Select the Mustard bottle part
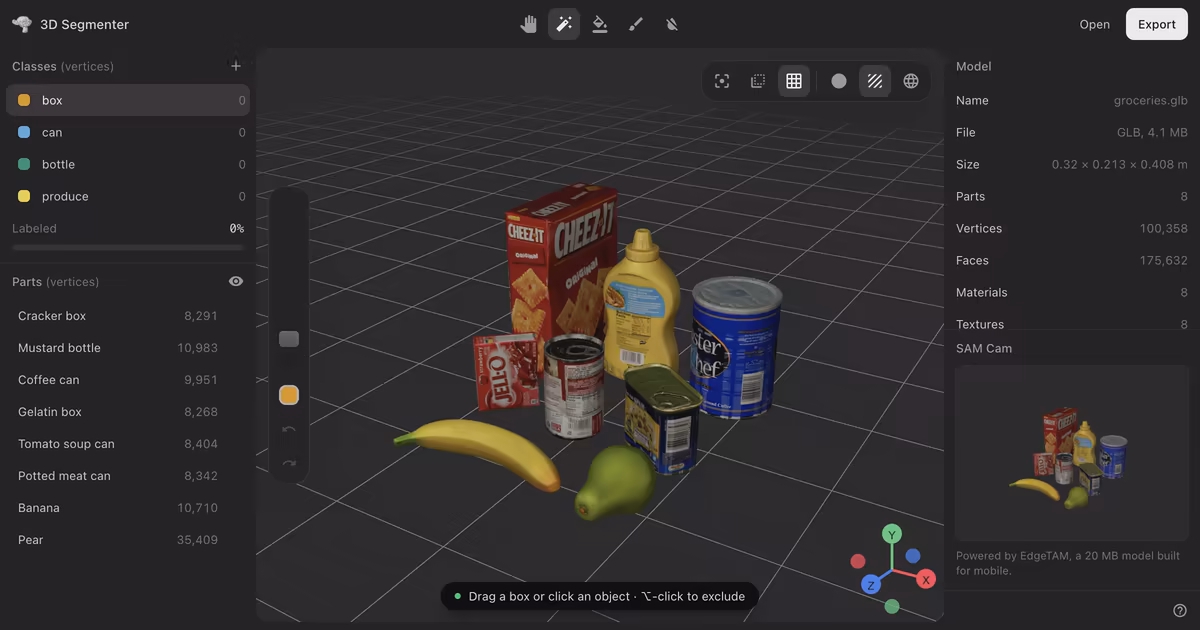The height and width of the screenshot is (630, 1200). click(x=128, y=348)
